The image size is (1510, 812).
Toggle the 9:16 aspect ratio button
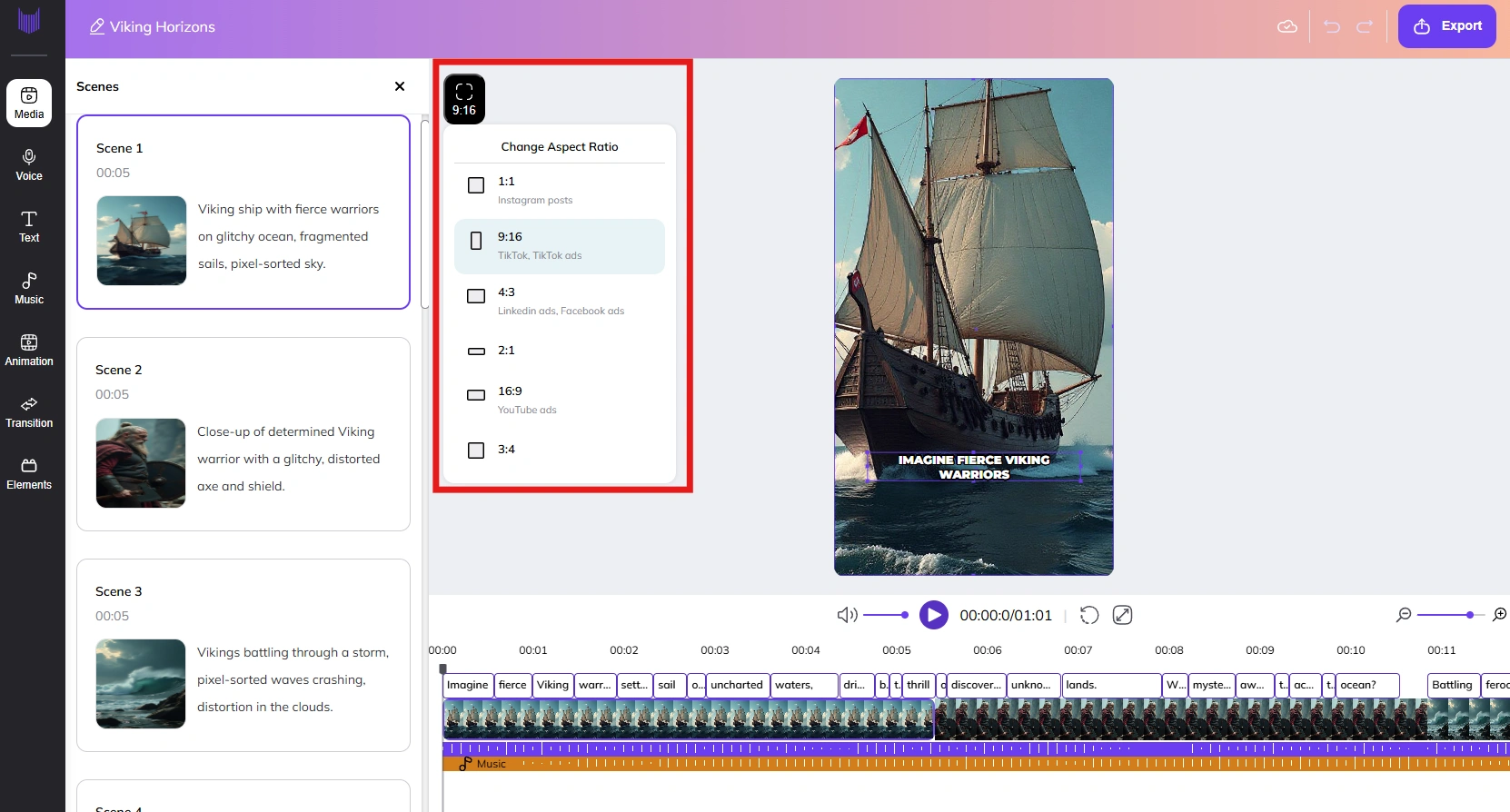coord(464,99)
